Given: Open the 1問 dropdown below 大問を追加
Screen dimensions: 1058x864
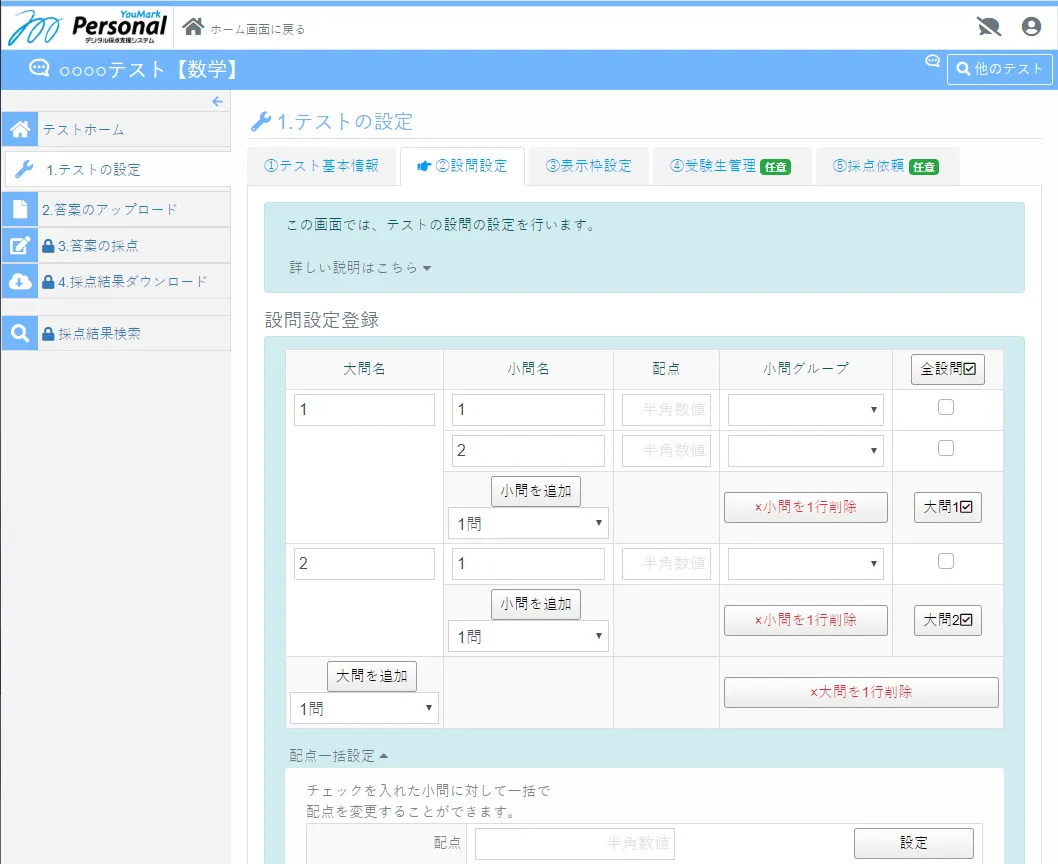Looking at the screenshot, I should click(x=364, y=709).
